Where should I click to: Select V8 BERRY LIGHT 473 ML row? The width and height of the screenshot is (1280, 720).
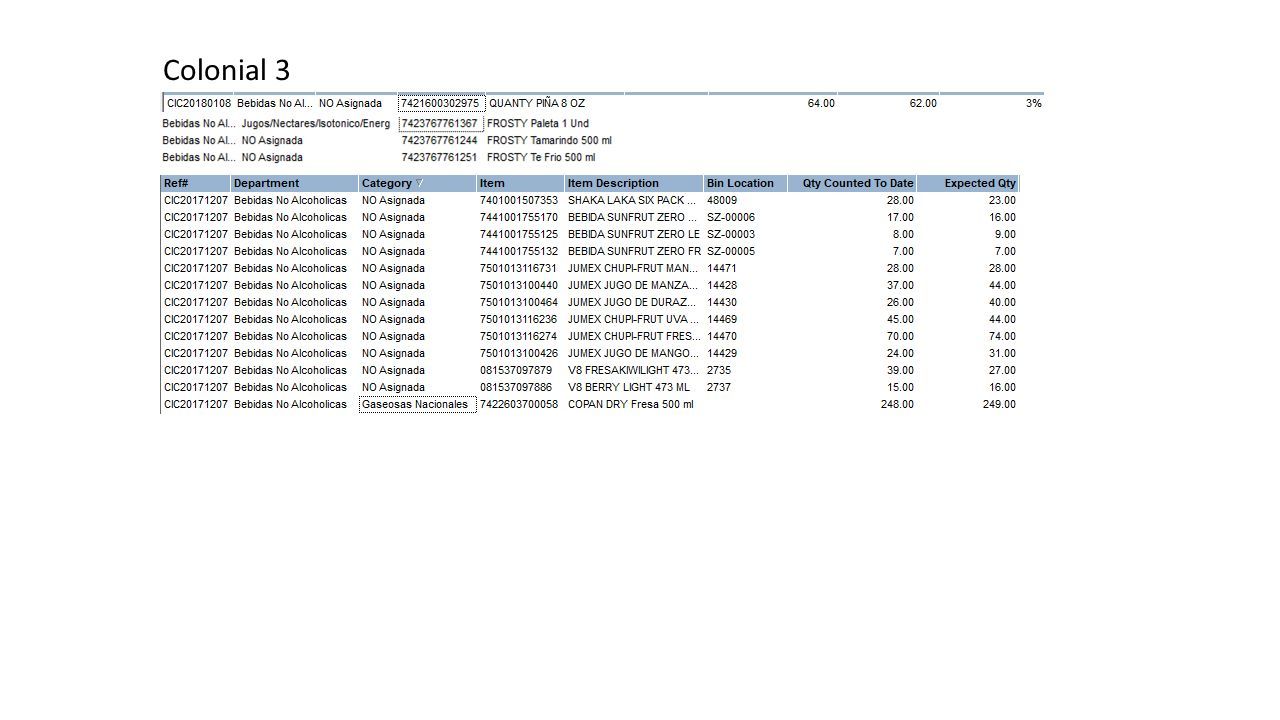(590, 387)
